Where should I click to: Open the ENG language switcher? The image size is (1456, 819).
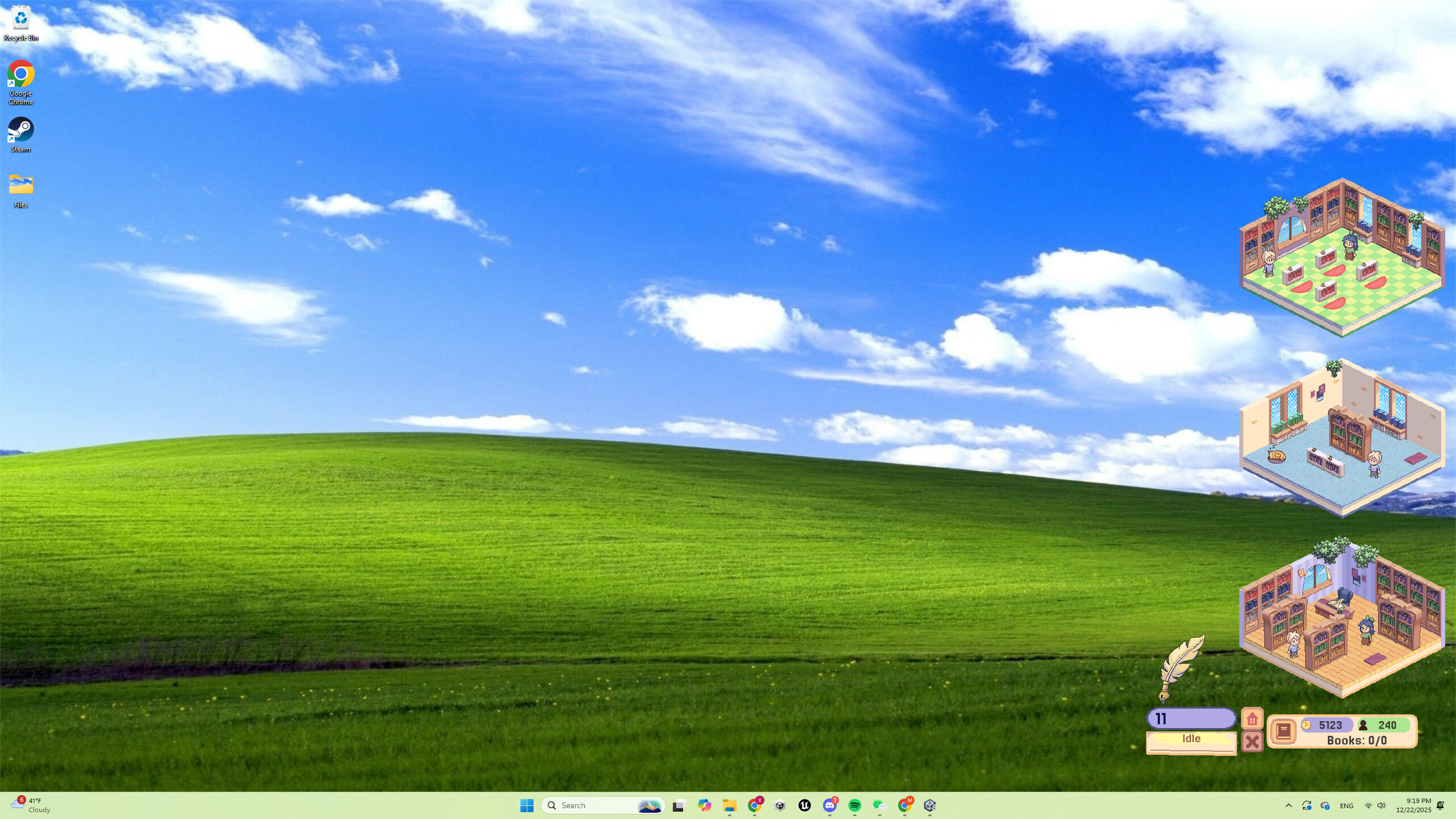1346,805
